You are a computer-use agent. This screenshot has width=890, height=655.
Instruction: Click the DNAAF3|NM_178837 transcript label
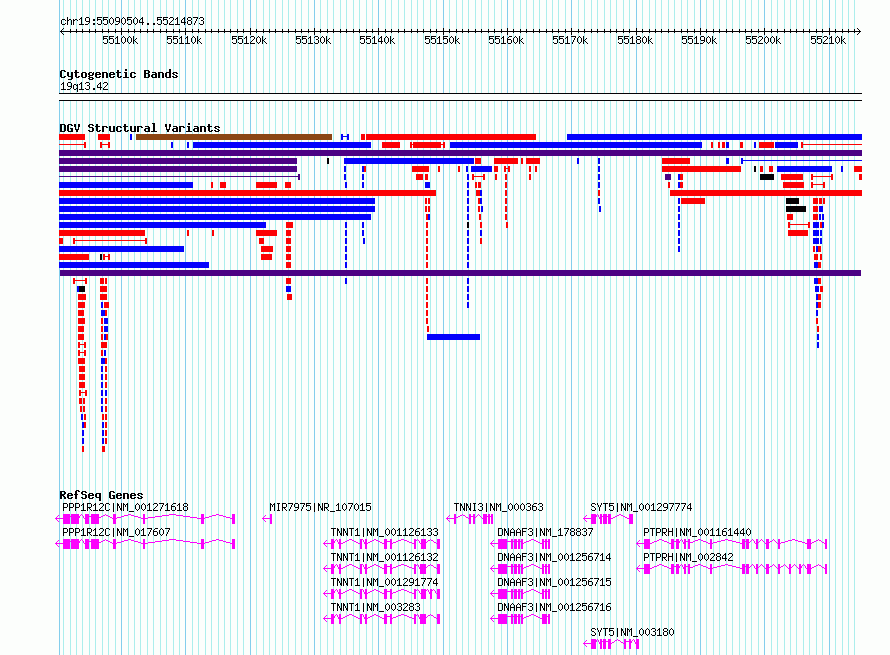pos(545,532)
